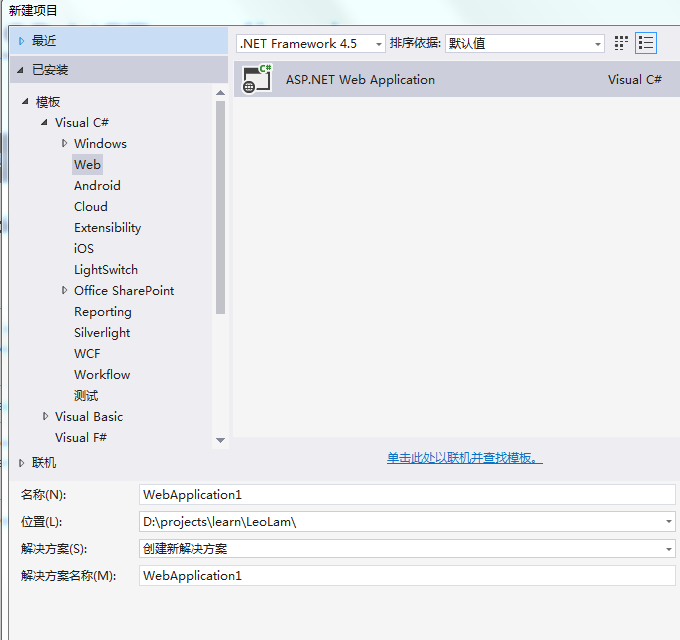This screenshot has height=640, width=680.
Task: Click the 解决方案名称 input field
Action: tap(407, 576)
